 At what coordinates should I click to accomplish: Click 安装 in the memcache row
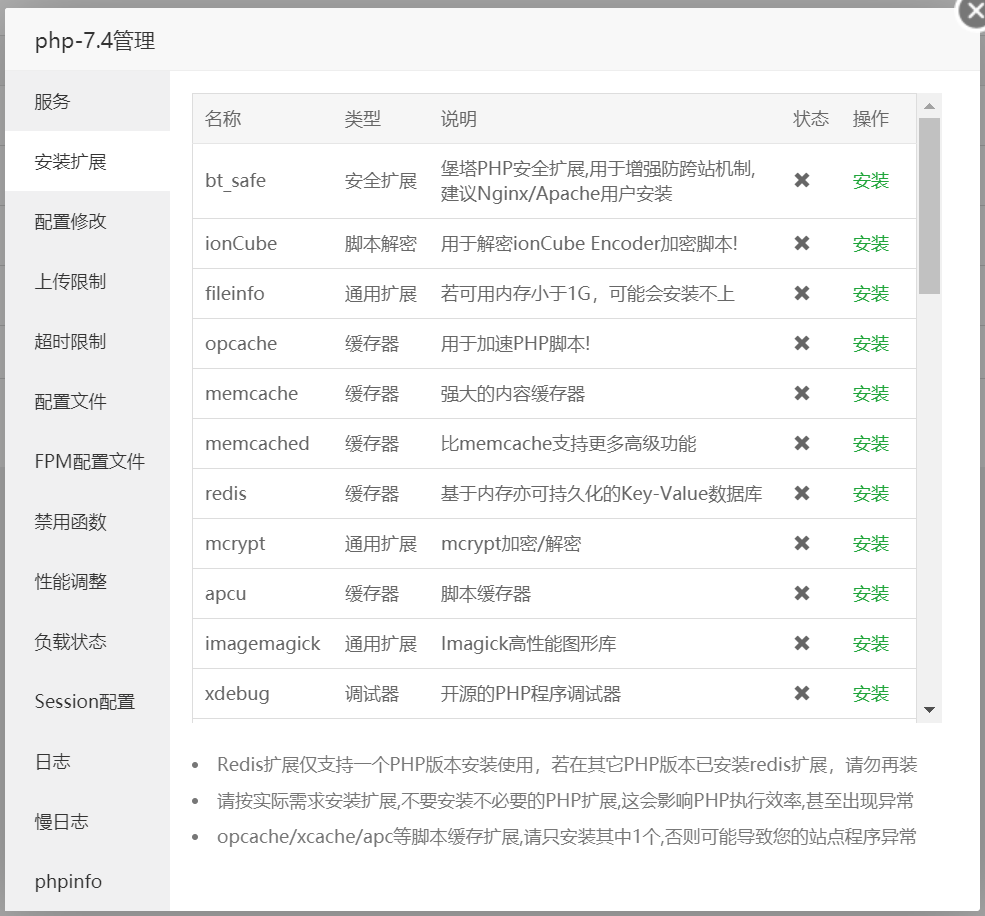pyautogui.click(x=871, y=394)
